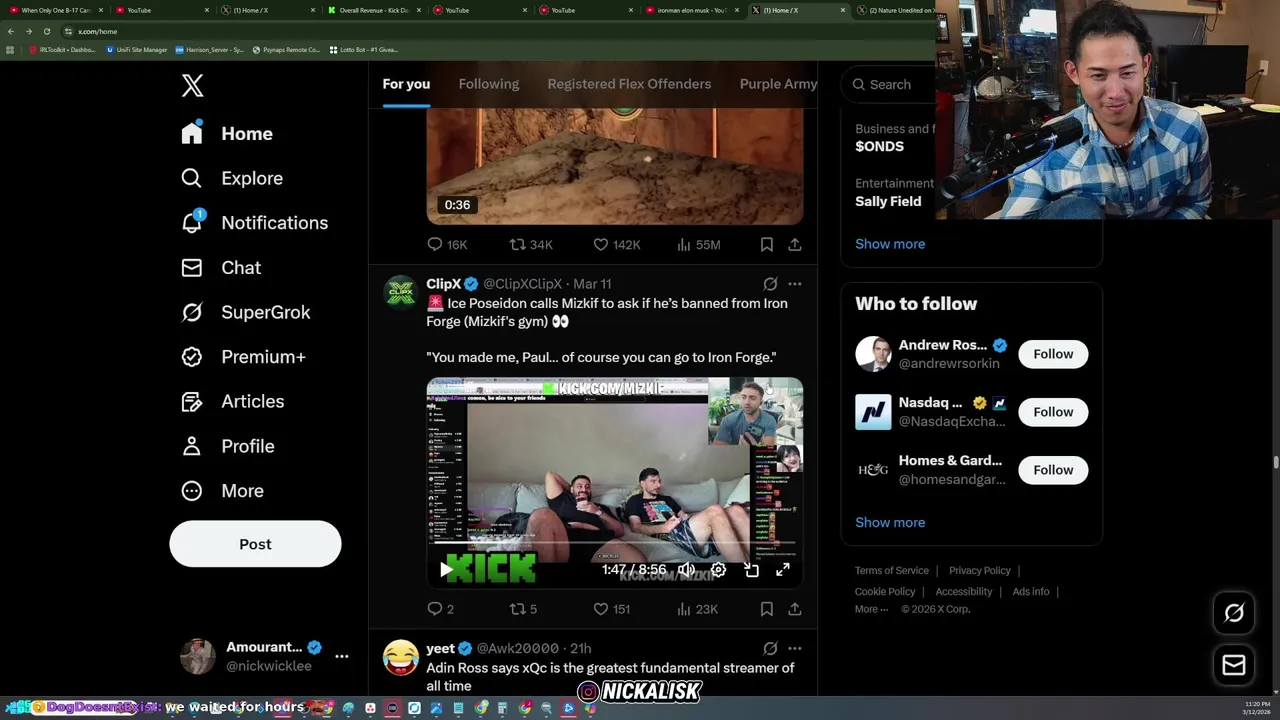The width and height of the screenshot is (1280, 720).
Task: Open more options on yeet post
Action: coord(795,648)
